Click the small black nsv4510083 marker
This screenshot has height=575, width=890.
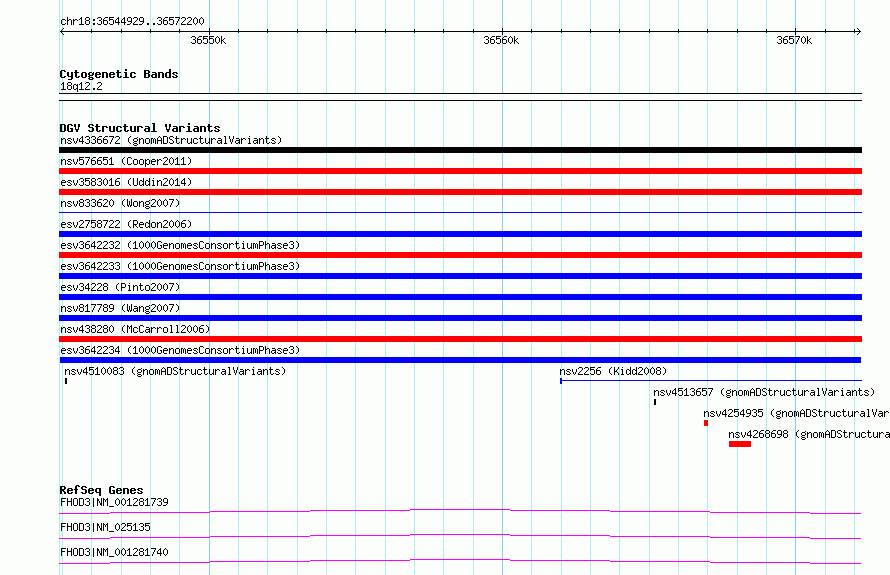[66, 381]
